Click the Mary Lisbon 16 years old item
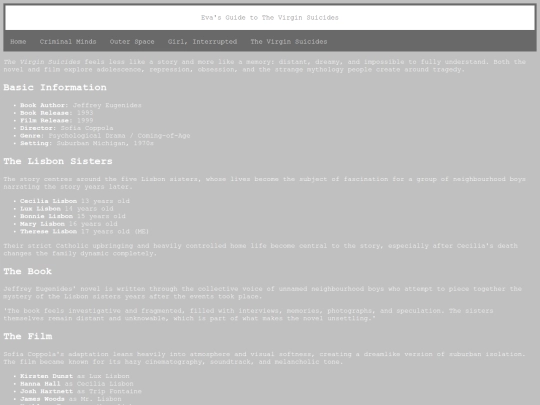 (69, 224)
